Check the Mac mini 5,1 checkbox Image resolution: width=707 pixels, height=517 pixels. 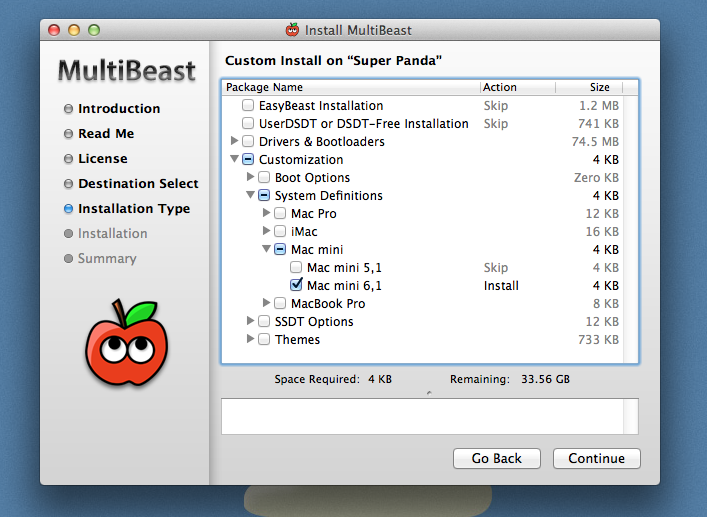(x=296, y=267)
